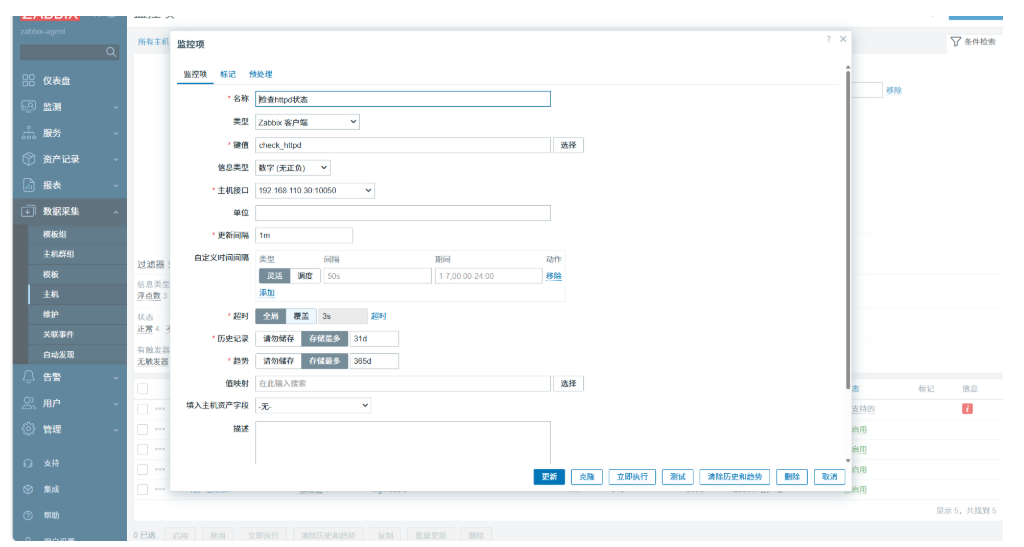Select the 灵活 flexible interval type

(274, 276)
